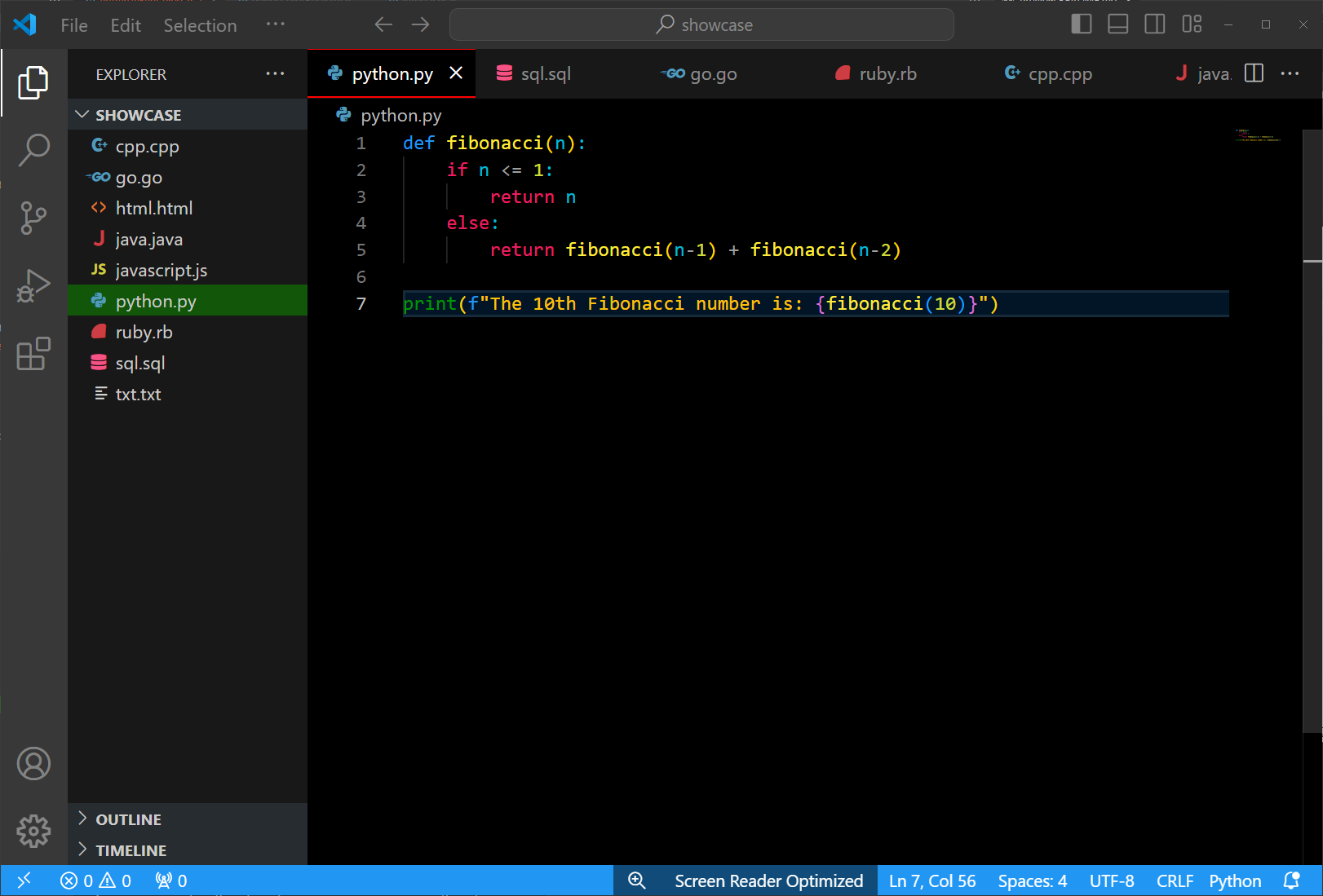Viewport: 1323px width, 896px height.
Task: Split the editor to the right
Action: point(1254,73)
